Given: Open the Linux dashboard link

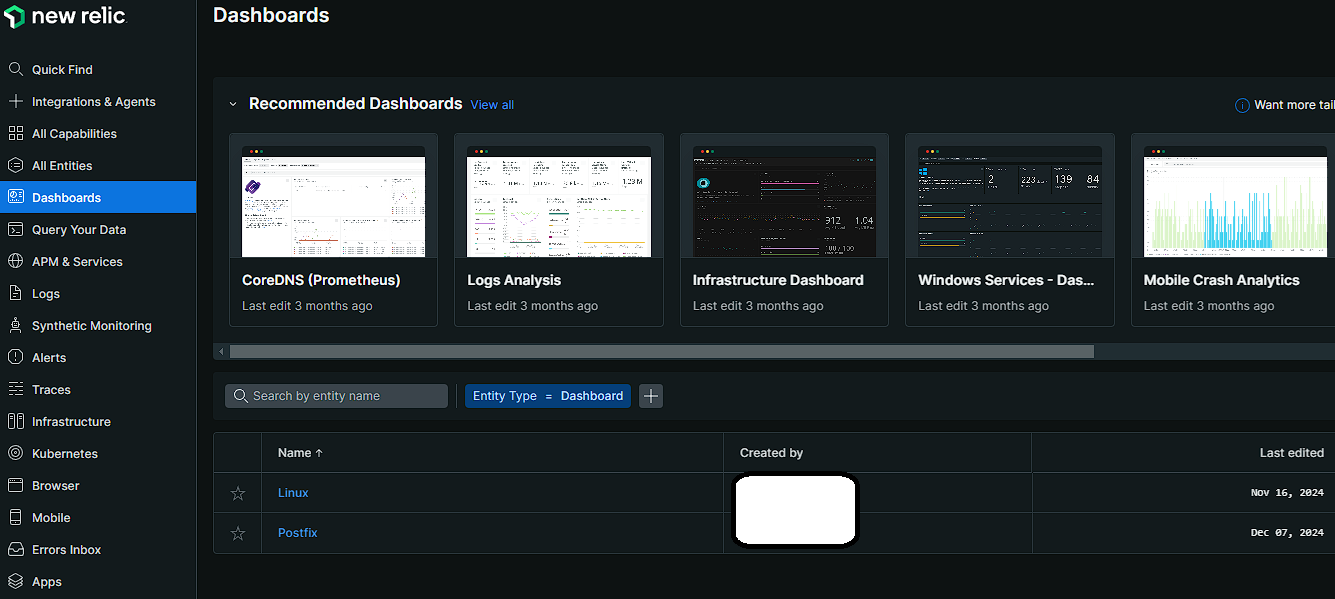Looking at the screenshot, I should pyautogui.click(x=293, y=493).
